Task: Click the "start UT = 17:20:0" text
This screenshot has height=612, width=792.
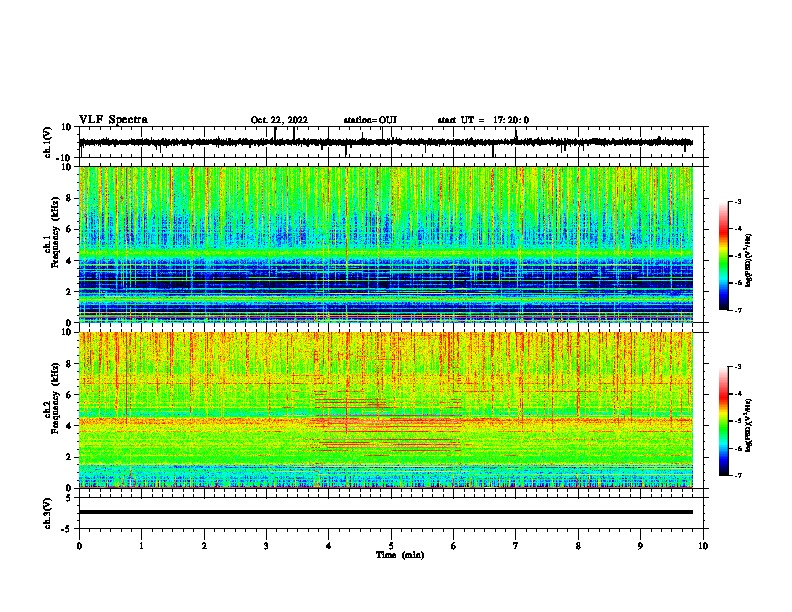Action: (x=483, y=120)
